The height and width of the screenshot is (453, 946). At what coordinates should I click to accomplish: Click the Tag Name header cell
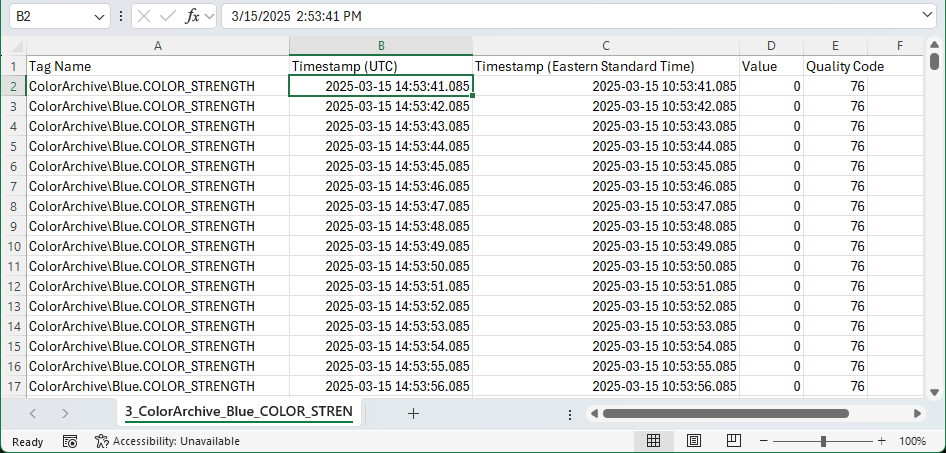(157, 66)
